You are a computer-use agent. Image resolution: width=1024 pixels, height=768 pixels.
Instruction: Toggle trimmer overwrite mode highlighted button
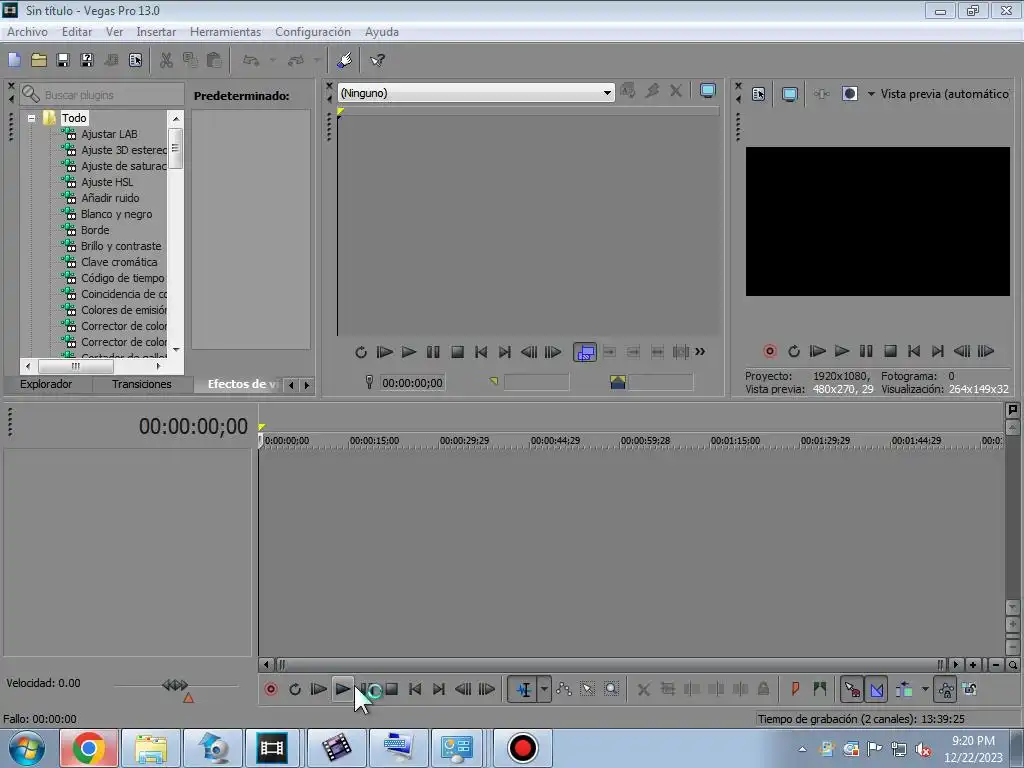584,352
